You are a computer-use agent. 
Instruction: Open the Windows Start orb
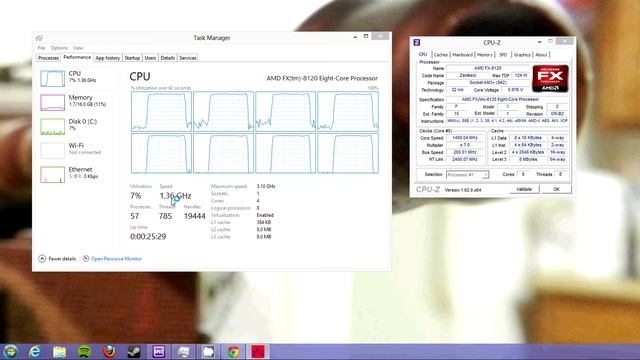tap(11, 351)
